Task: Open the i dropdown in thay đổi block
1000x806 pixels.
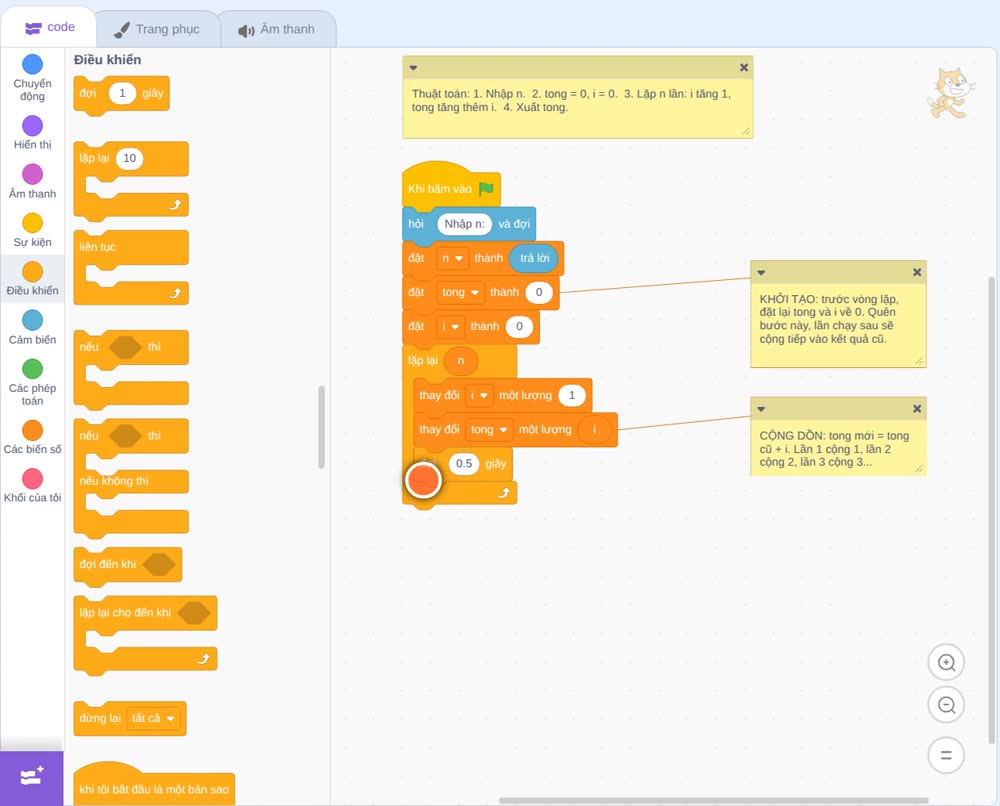Action: (x=479, y=395)
